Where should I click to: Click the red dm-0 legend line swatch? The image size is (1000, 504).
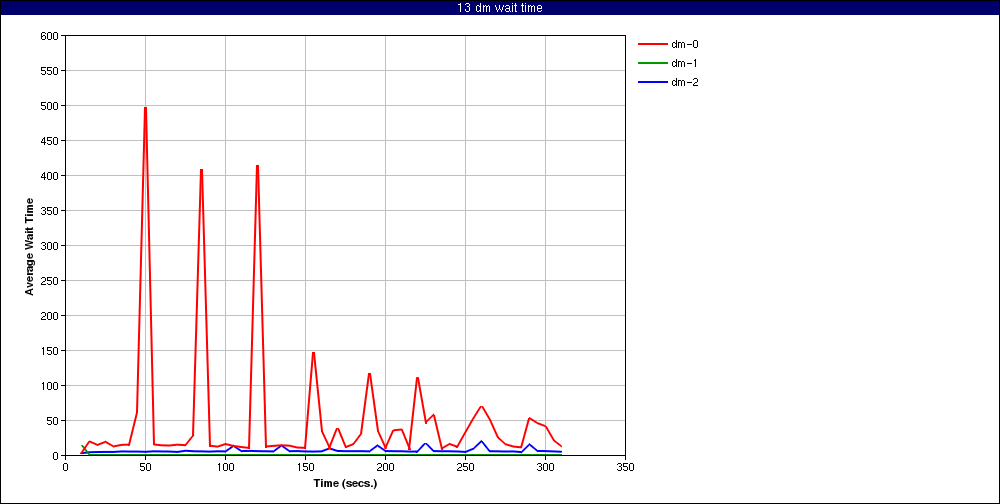pos(652,45)
